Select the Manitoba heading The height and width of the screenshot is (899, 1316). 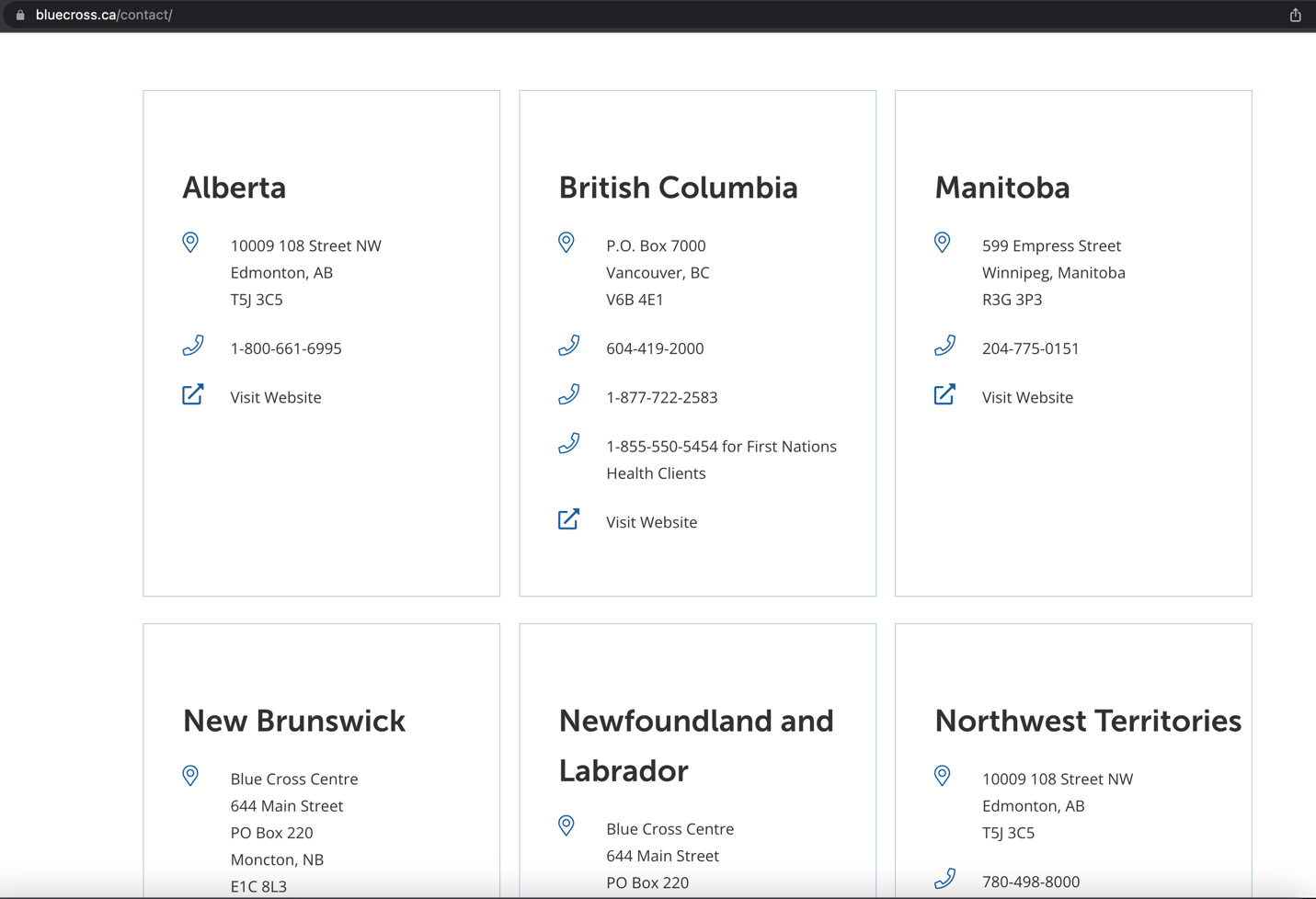[x=1002, y=188]
